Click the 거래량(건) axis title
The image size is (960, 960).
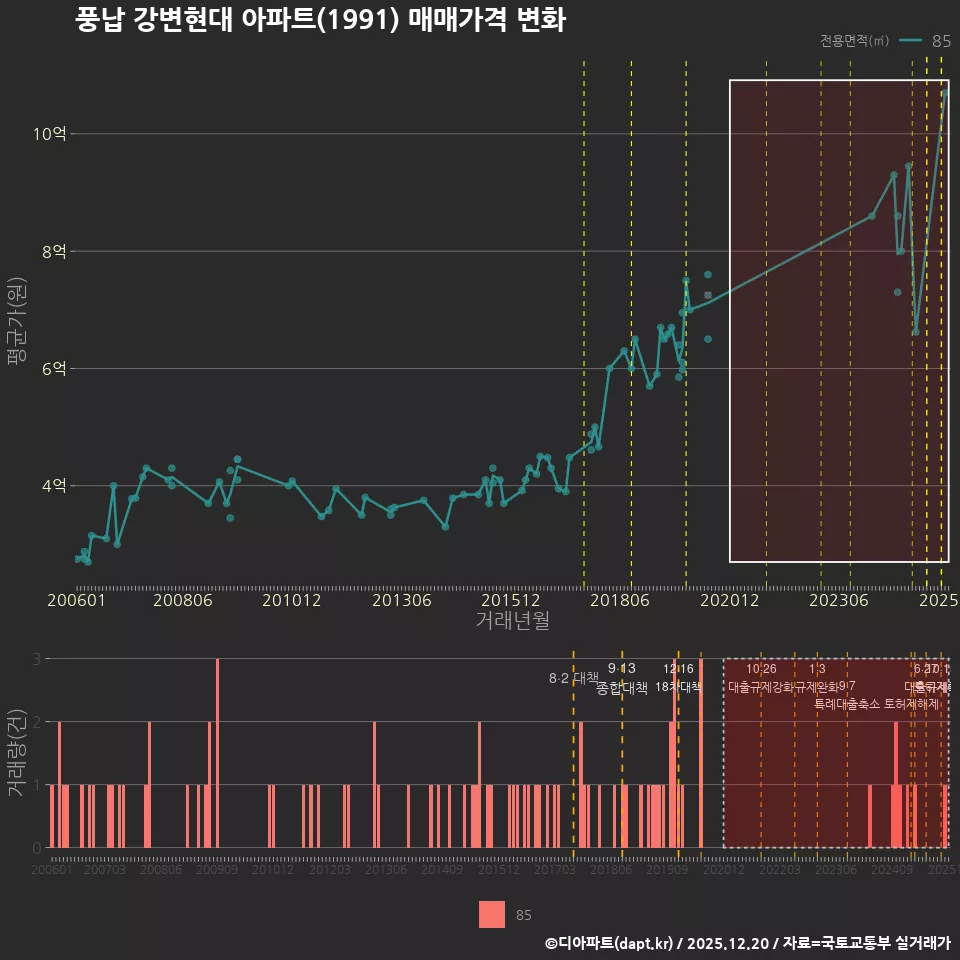[17, 753]
